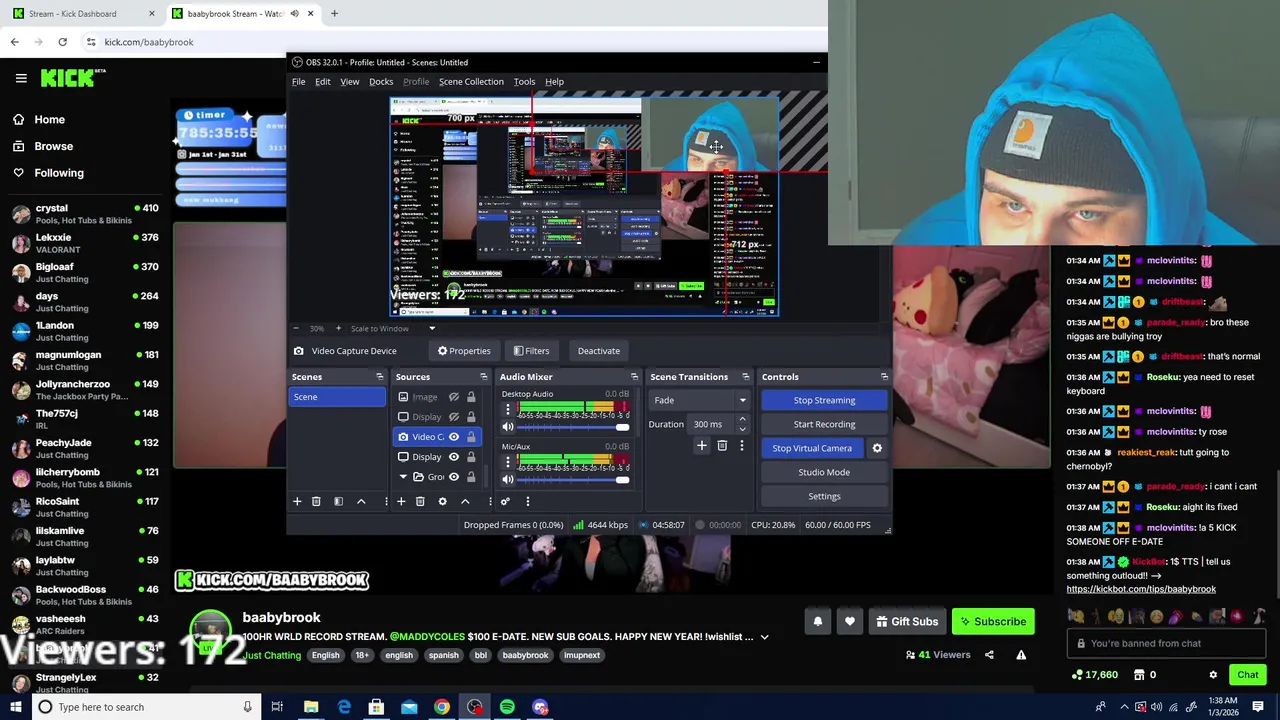Click Stop Streaming in OBS Controls
This screenshot has width=1280, height=720.
(824, 400)
